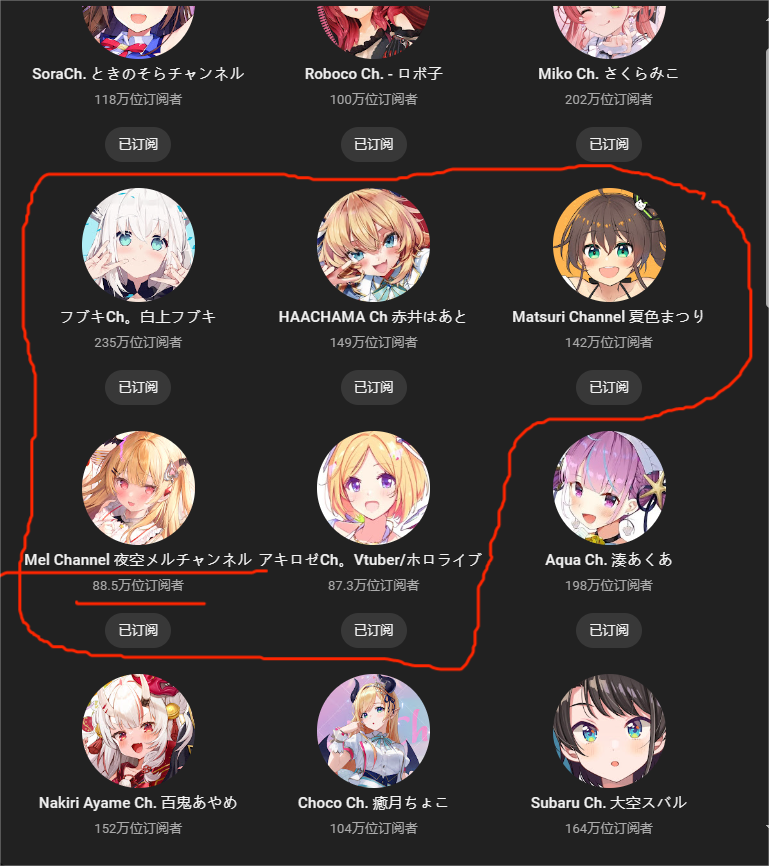Image resolution: width=769 pixels, height=866 pixels.
Task: Open the Subaru Ch. 大空スバル avatar
Action: pyautogui.click(x=609, y=731)
